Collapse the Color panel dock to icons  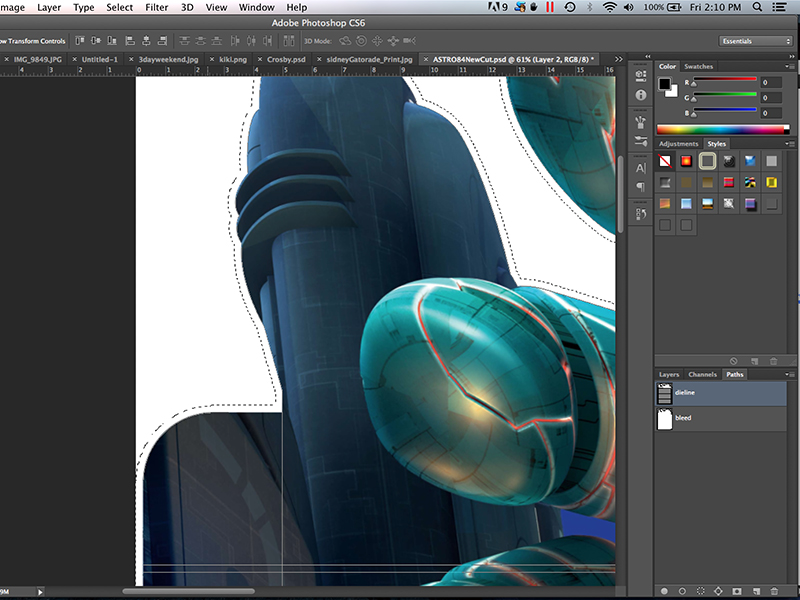pos(792,56)
